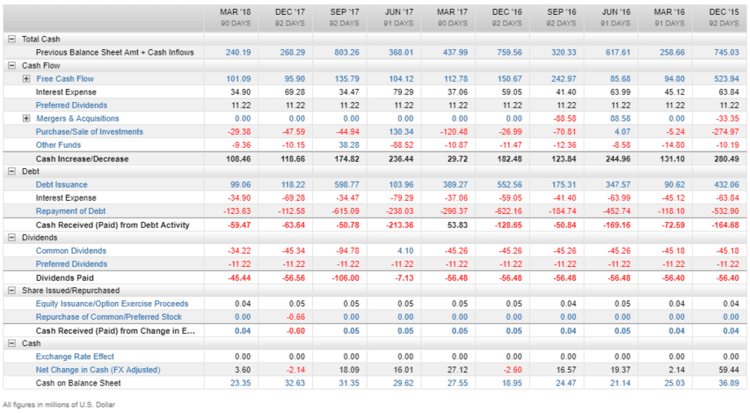
Task: Collapse the Dividends section
Action: [10, 237]
